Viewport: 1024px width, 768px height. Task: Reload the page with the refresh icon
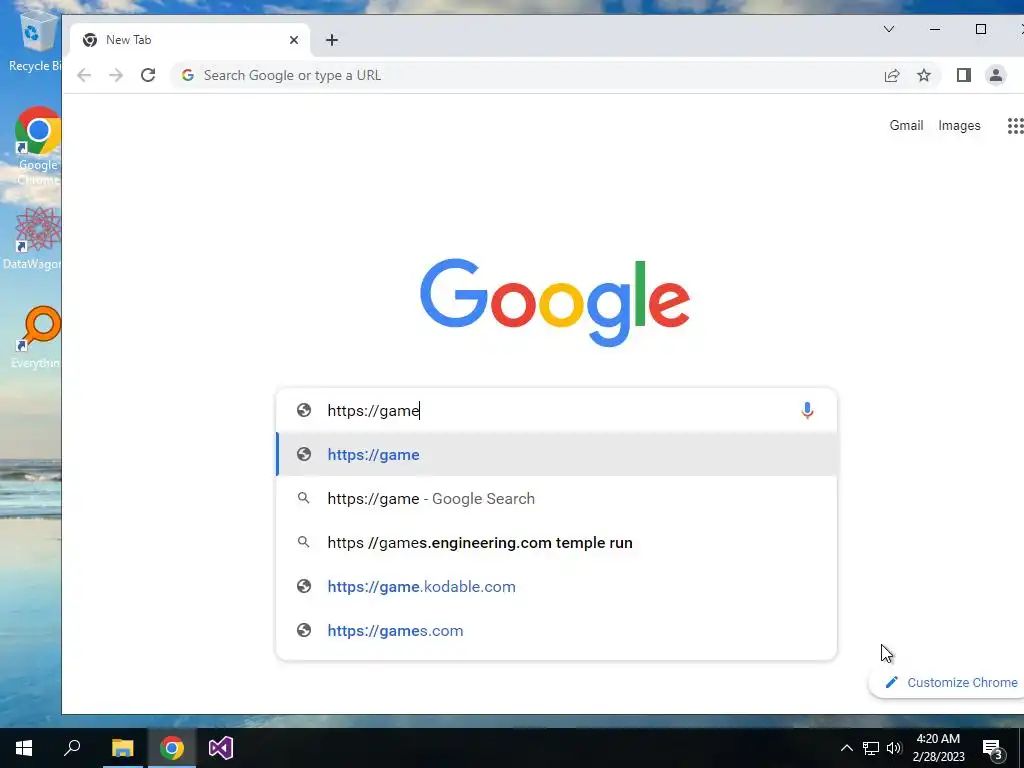coord(148,75)
